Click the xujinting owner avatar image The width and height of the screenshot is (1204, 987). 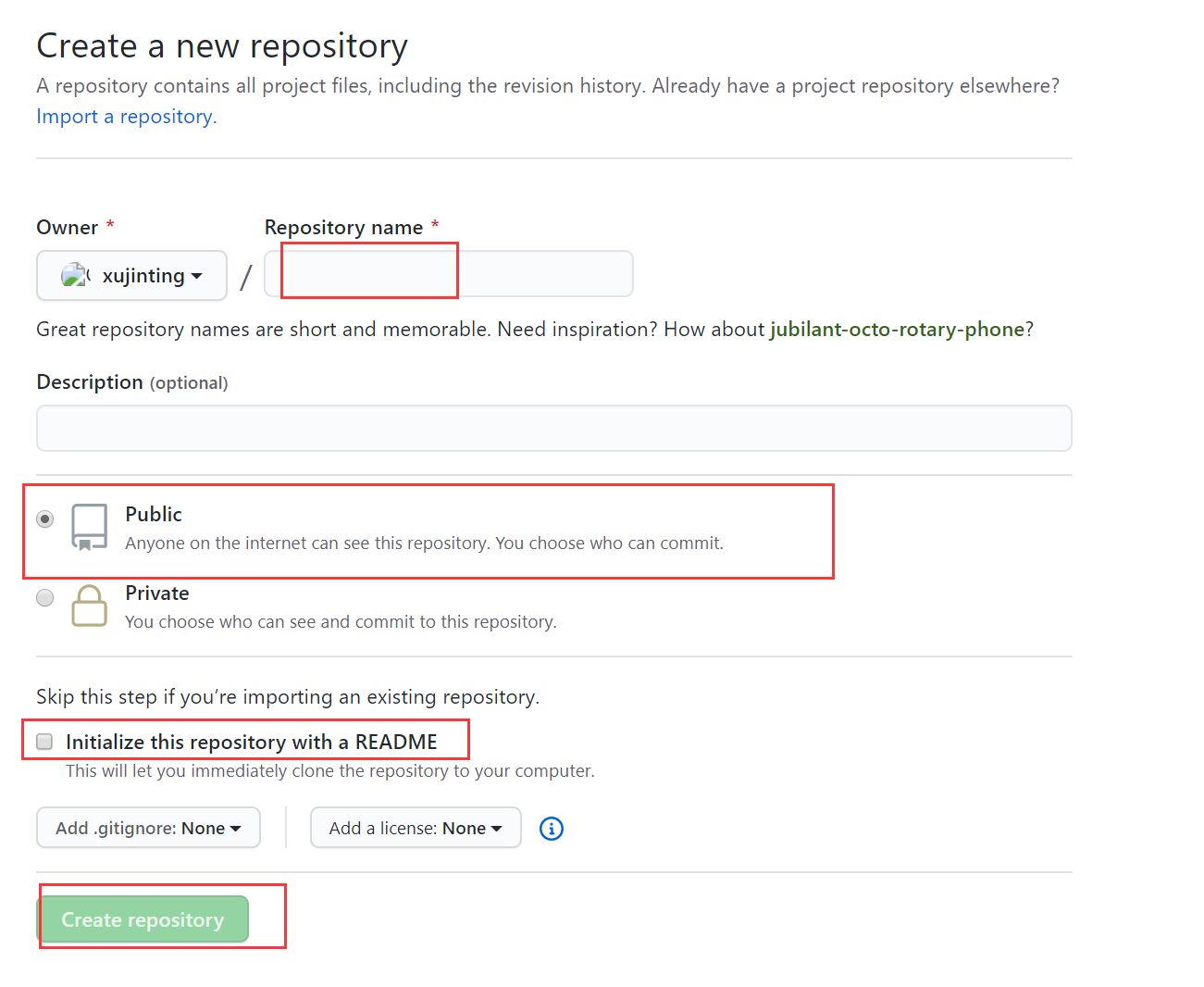[x=74, y=275]
